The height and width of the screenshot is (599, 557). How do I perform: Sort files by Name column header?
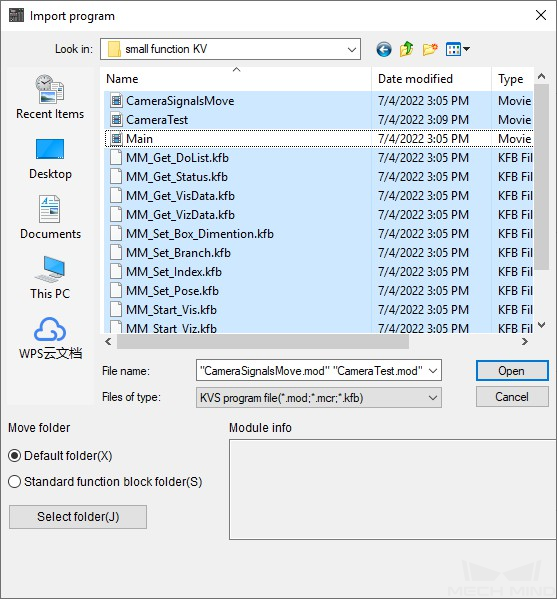point(237,79)
